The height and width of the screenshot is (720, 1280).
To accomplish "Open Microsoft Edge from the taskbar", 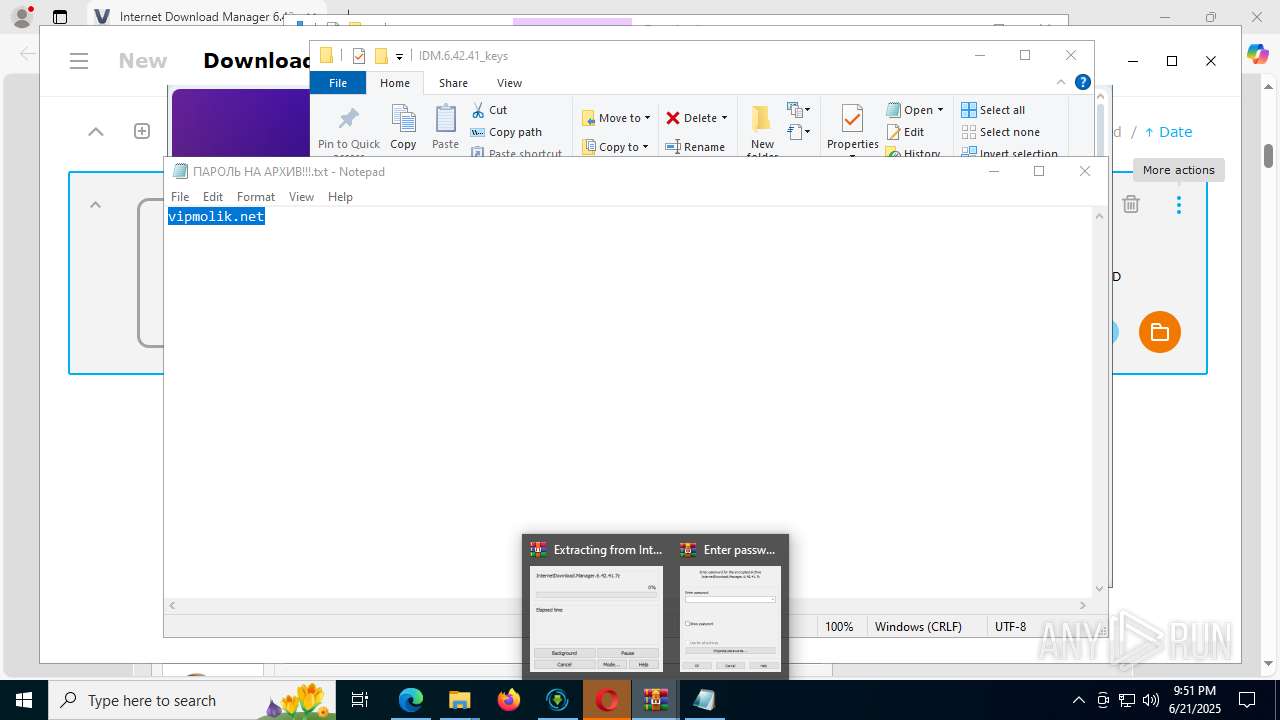I will point(411,700).
